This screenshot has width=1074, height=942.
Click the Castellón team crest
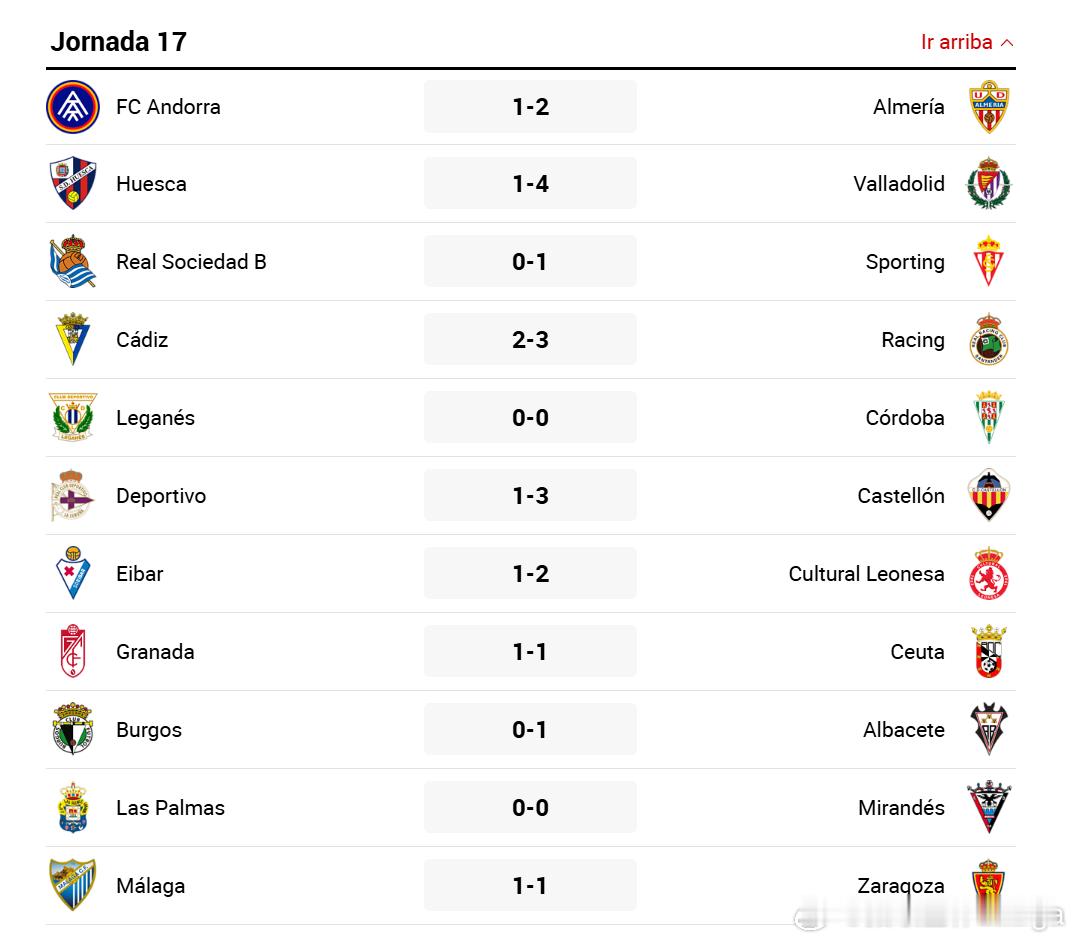[988, 496]
